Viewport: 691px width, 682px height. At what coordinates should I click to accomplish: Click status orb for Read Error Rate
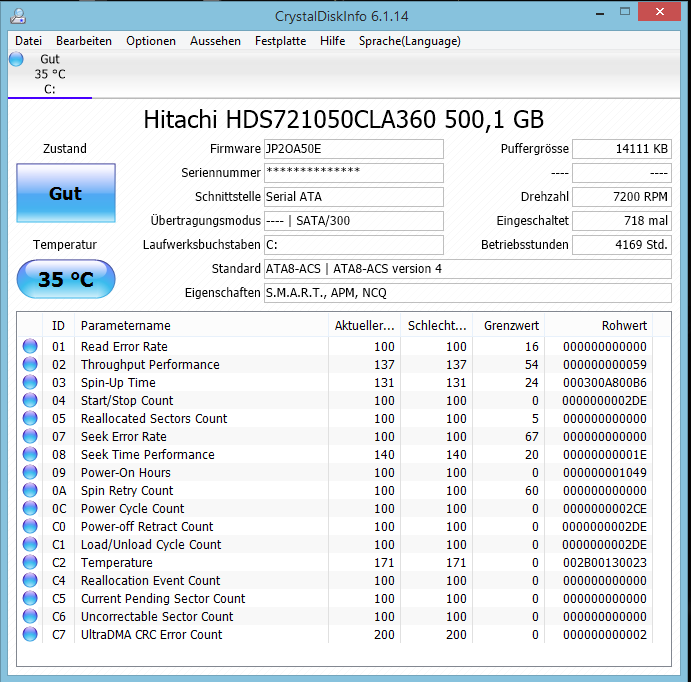tap(30, 346)
